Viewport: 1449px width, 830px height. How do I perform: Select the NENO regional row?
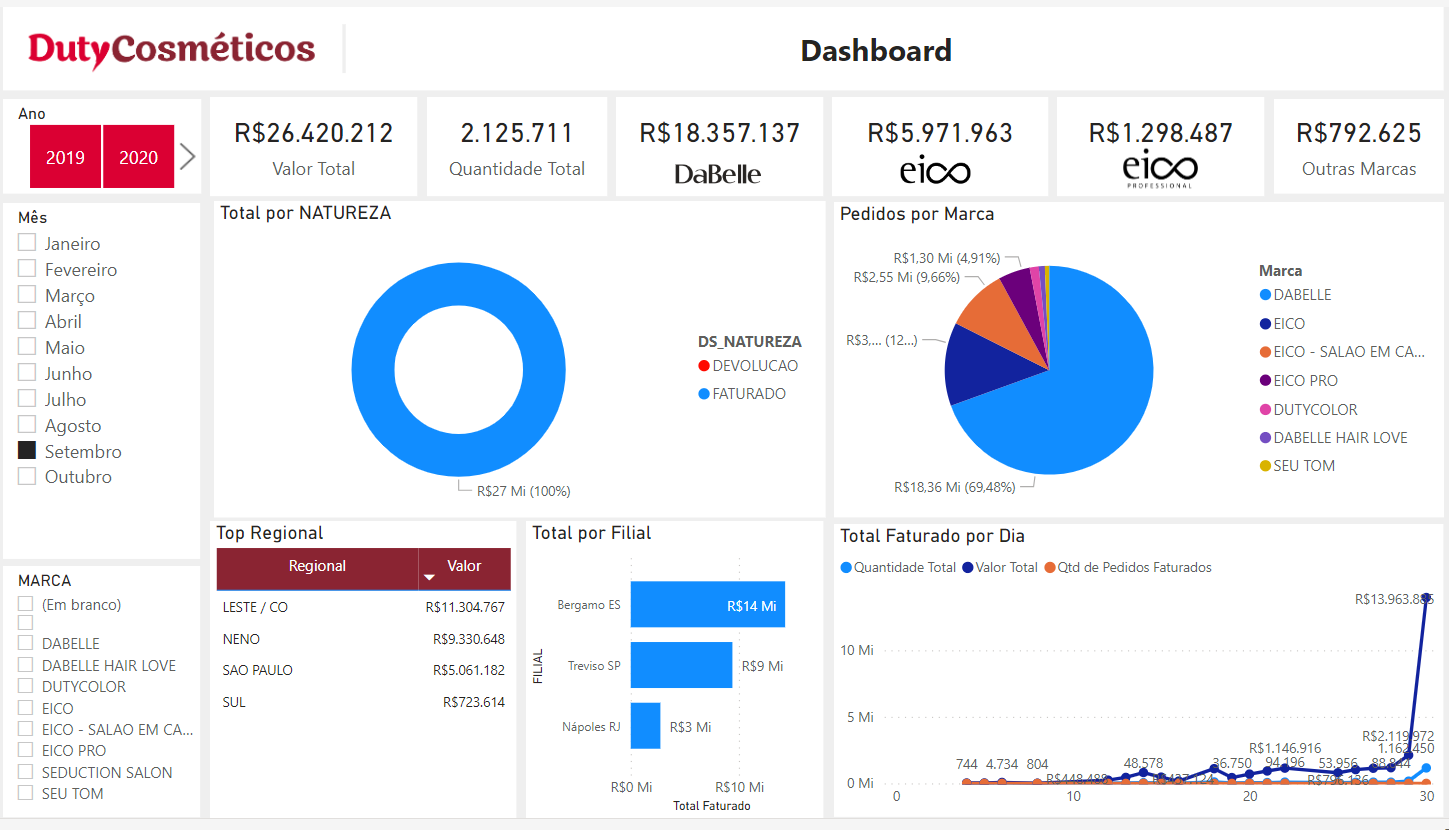click(x=363, y=639)
